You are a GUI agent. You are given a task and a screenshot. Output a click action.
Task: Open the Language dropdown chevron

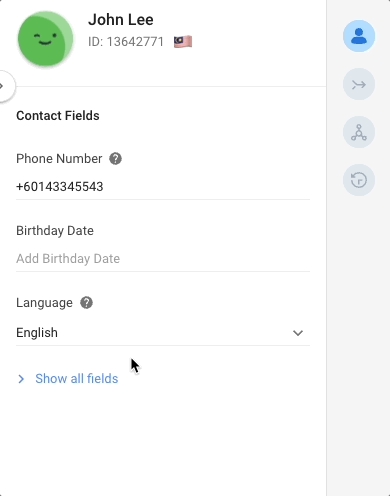298,333
